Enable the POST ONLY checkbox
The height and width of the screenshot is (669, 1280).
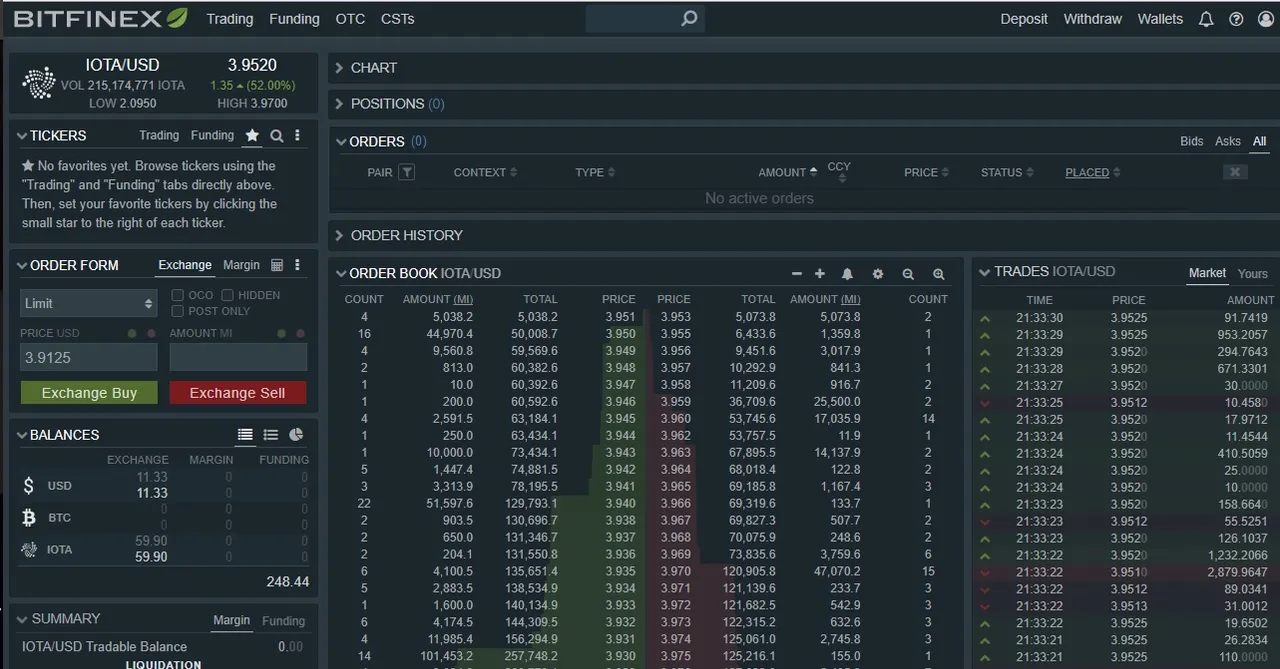[177, 311]
